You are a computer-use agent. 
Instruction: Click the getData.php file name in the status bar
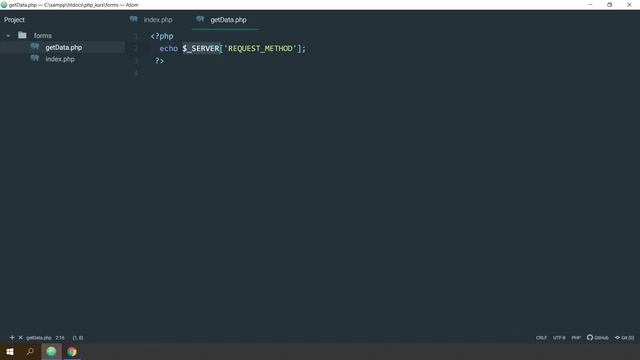click(x=39, y=338)
